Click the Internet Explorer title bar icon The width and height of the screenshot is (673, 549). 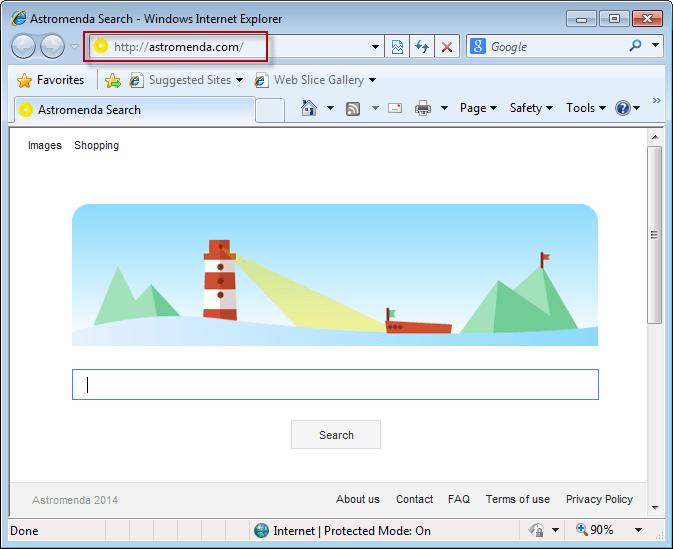coord(19,18)
